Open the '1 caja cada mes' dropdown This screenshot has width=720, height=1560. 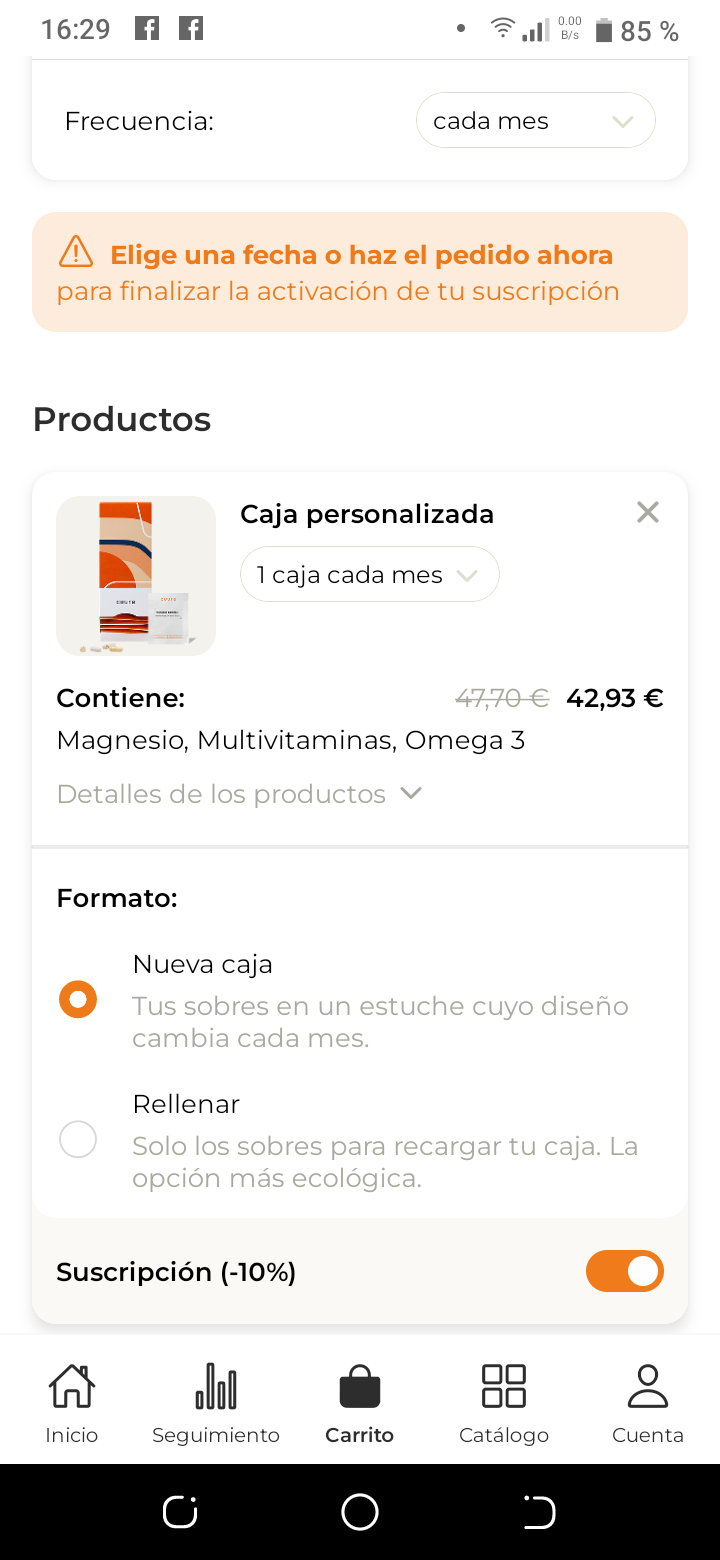(x=369, y=575)
